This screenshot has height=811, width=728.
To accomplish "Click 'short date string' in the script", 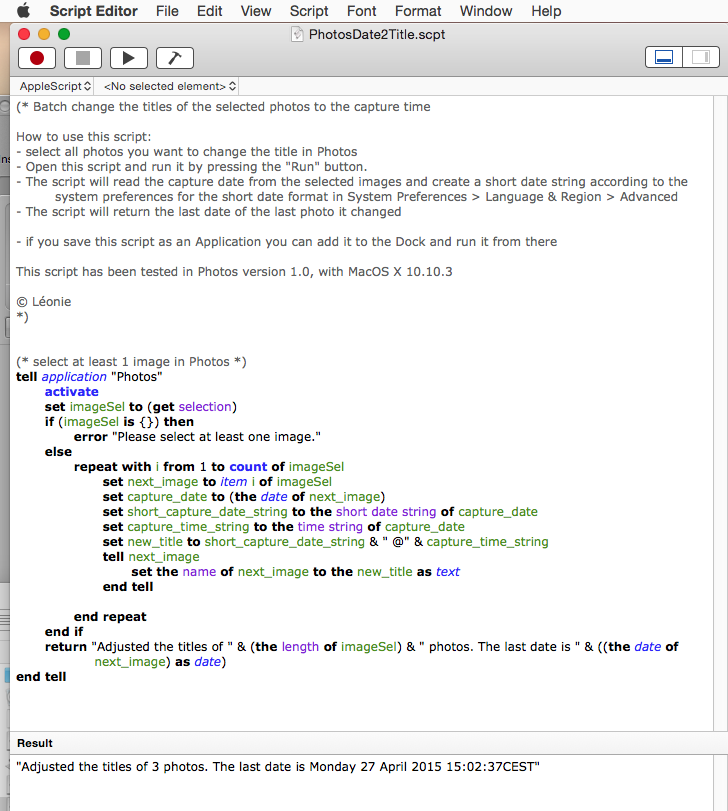I will pos(386,512).
